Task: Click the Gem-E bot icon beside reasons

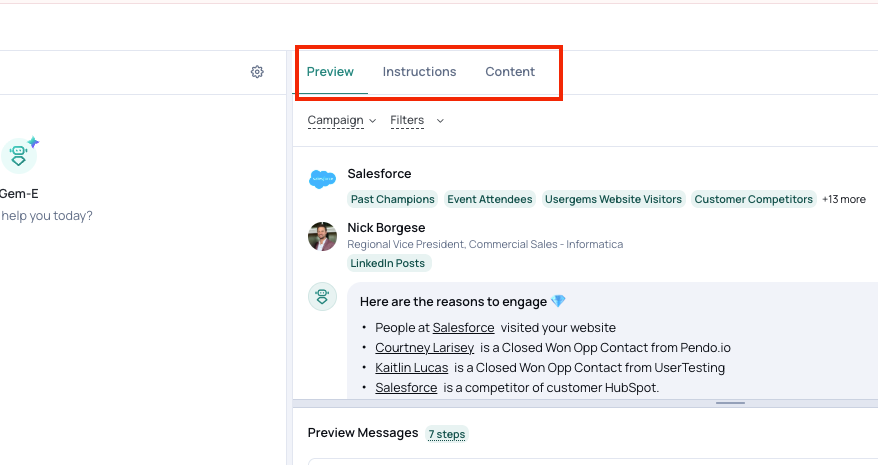Action: pyautogui.click(x=323, y=296)
